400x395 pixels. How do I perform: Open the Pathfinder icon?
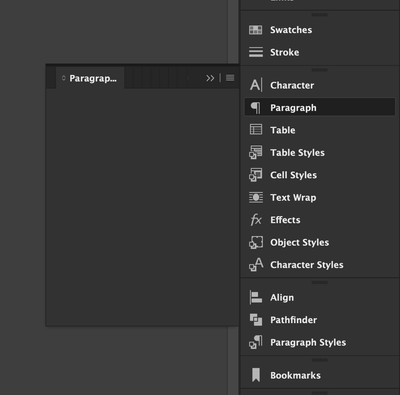click(256, 320)
